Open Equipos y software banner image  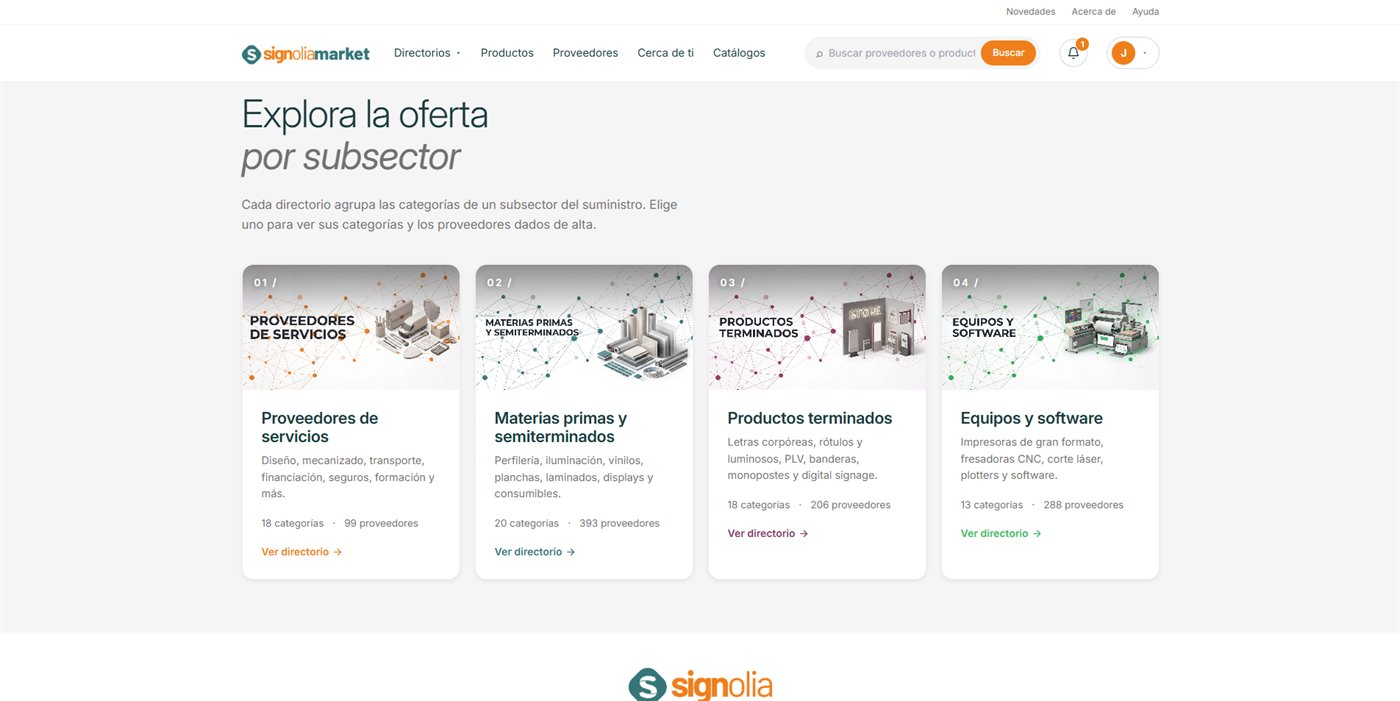[1050, 327]
